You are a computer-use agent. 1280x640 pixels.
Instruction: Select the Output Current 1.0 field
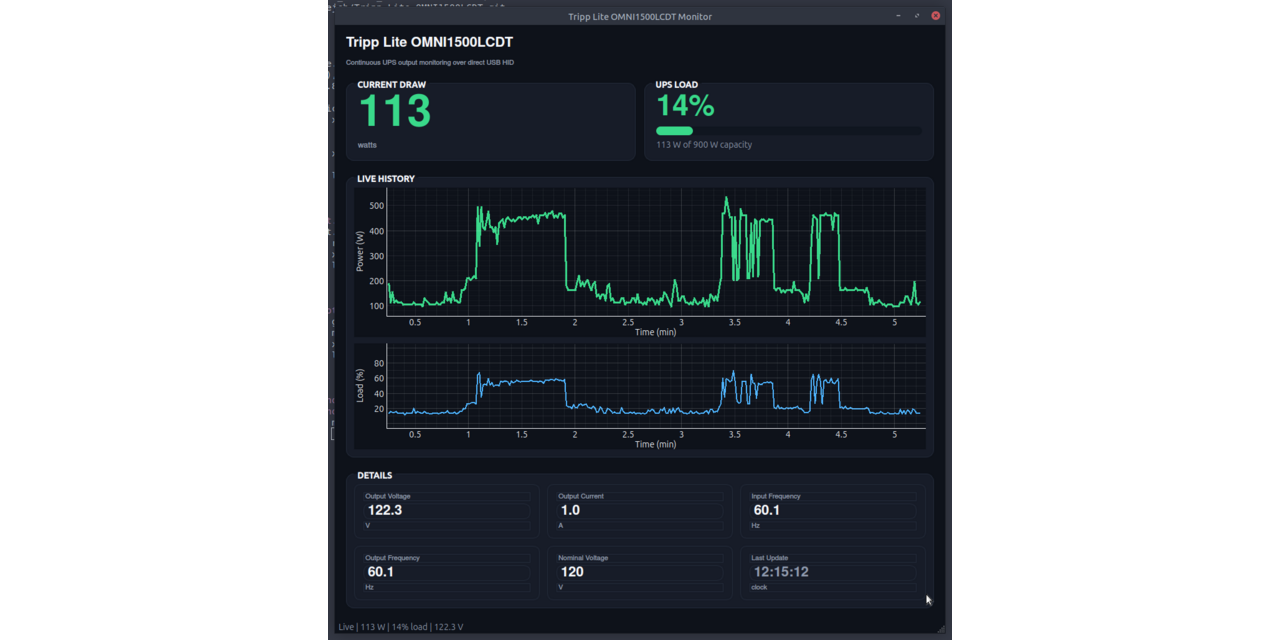tap(640, 510)
